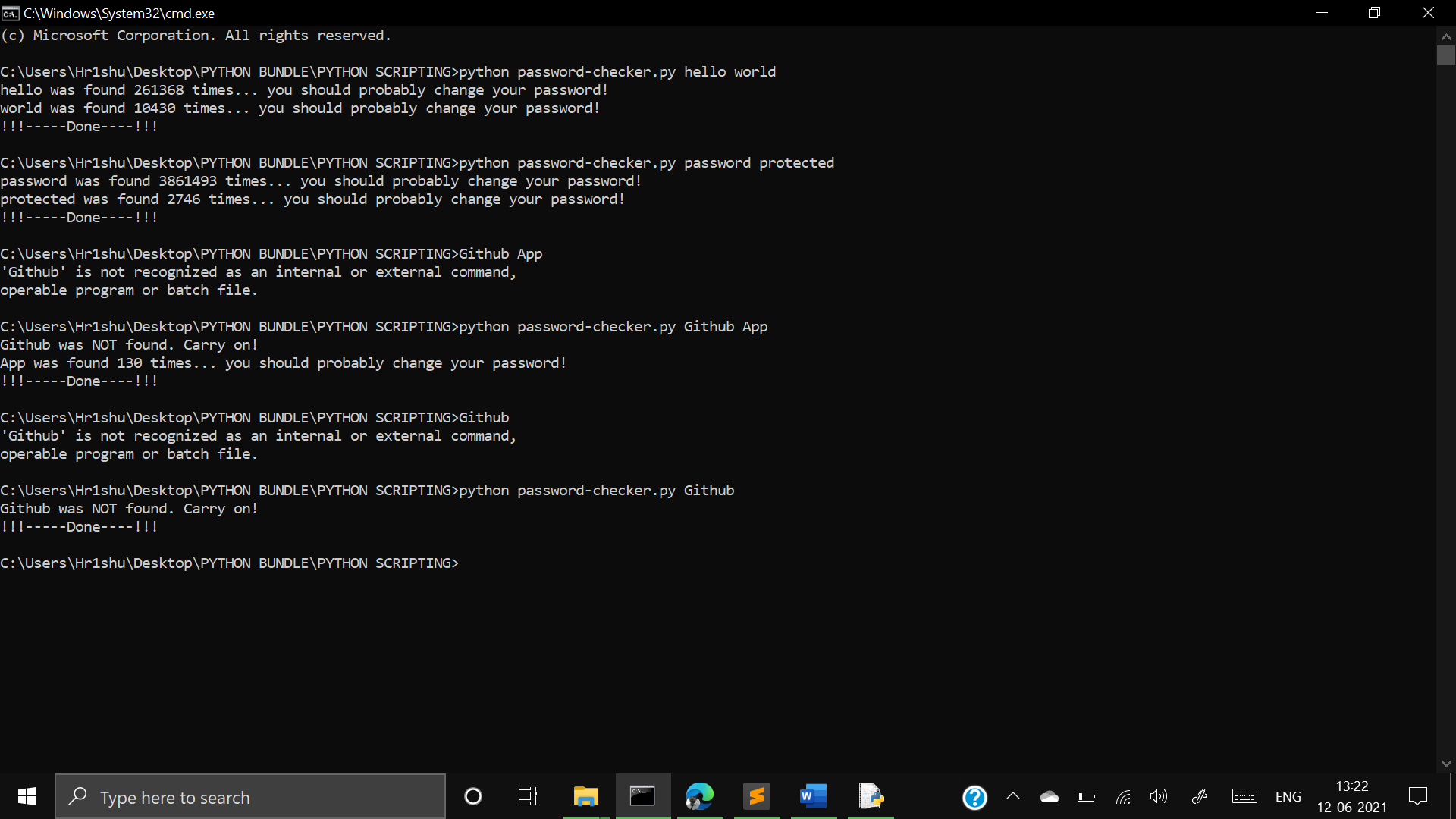Open the volume speaker control

(1158, 797)
